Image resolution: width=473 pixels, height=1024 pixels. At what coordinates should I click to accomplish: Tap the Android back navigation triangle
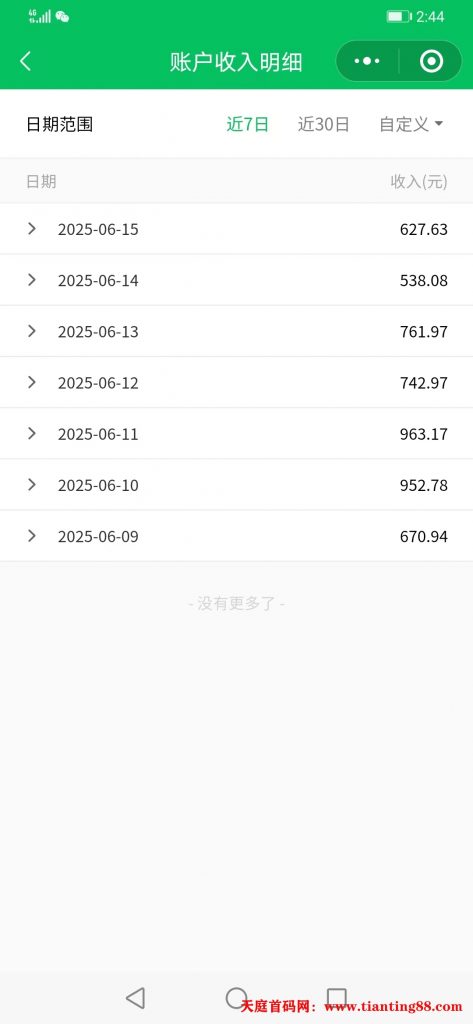pos(135,997)
